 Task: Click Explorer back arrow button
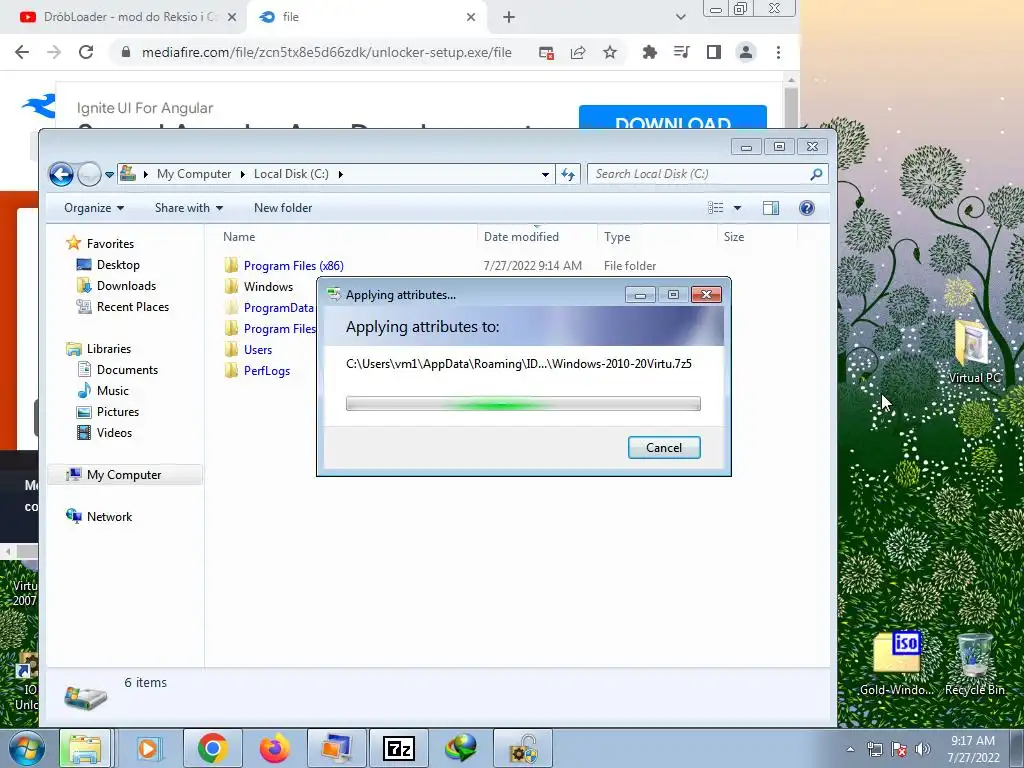pyautogui.click(x=61, y=174)
